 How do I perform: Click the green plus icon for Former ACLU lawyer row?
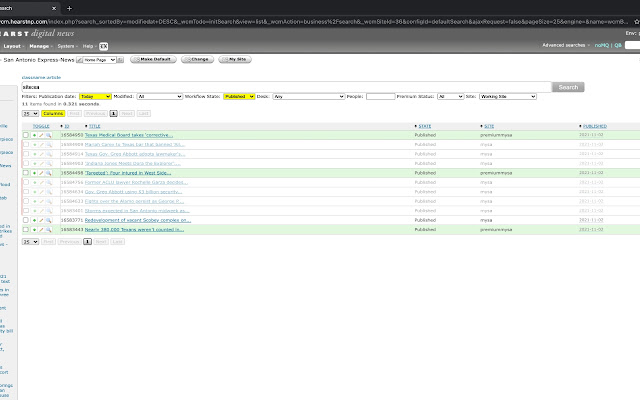click(34, 182)
